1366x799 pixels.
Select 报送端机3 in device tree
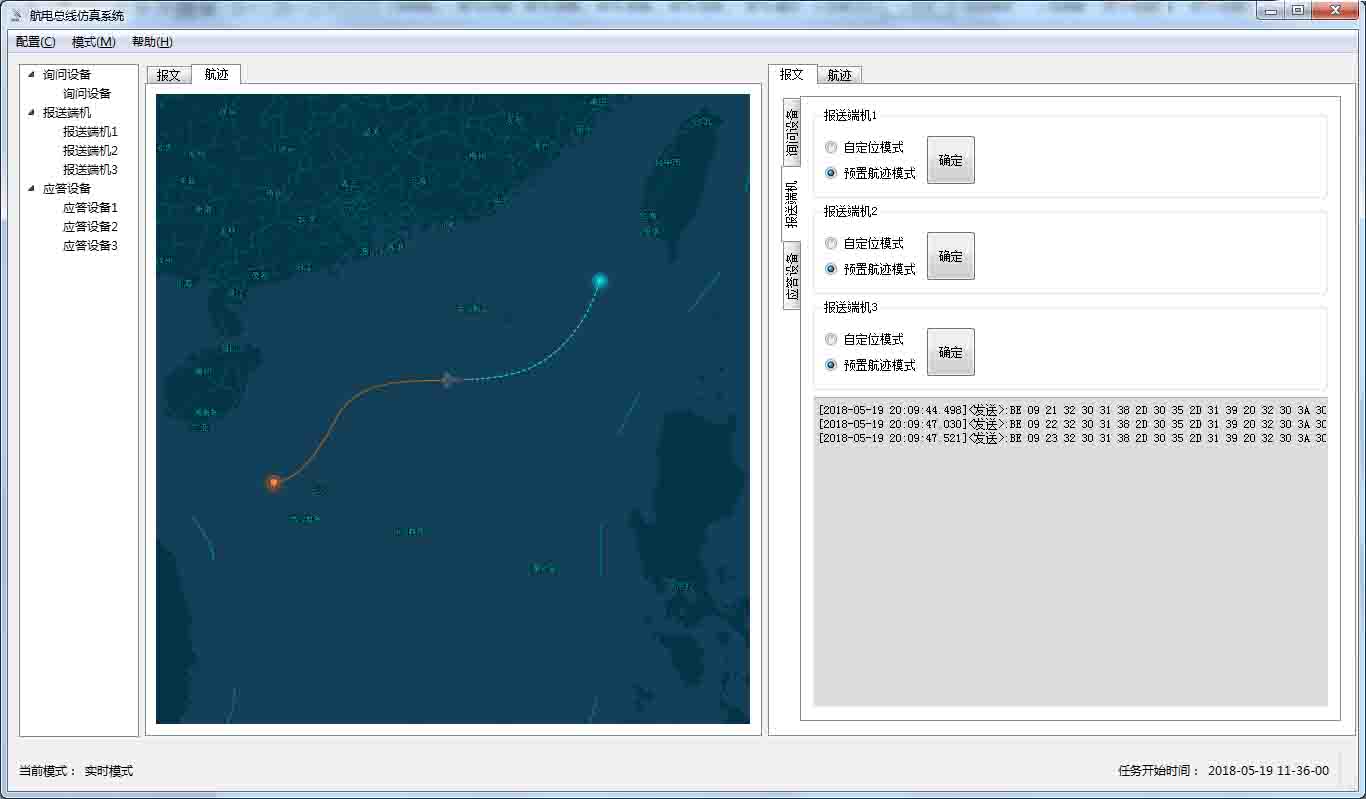point(90,169)
